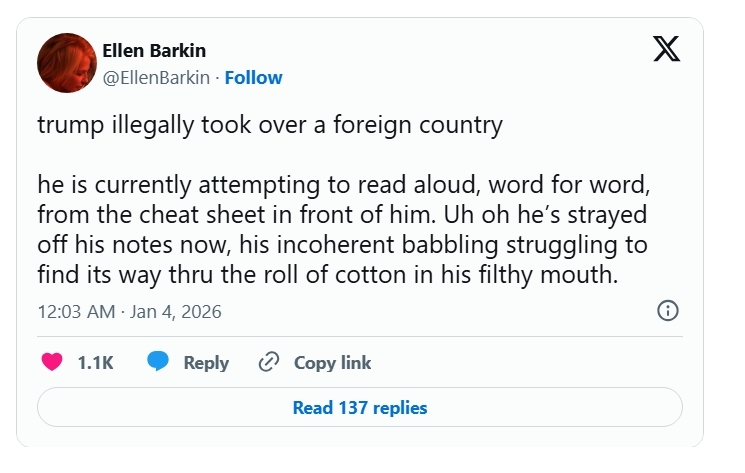Open the @EllenBarkin handle link

[x=156, y=77]
